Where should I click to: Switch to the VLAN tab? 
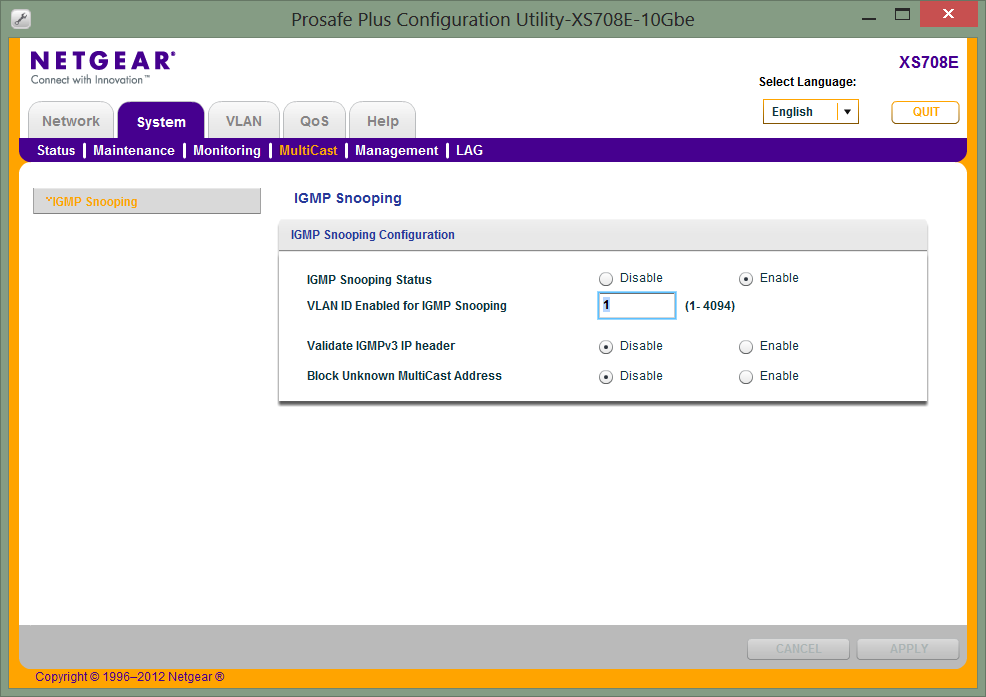click(x=244, y=121)
